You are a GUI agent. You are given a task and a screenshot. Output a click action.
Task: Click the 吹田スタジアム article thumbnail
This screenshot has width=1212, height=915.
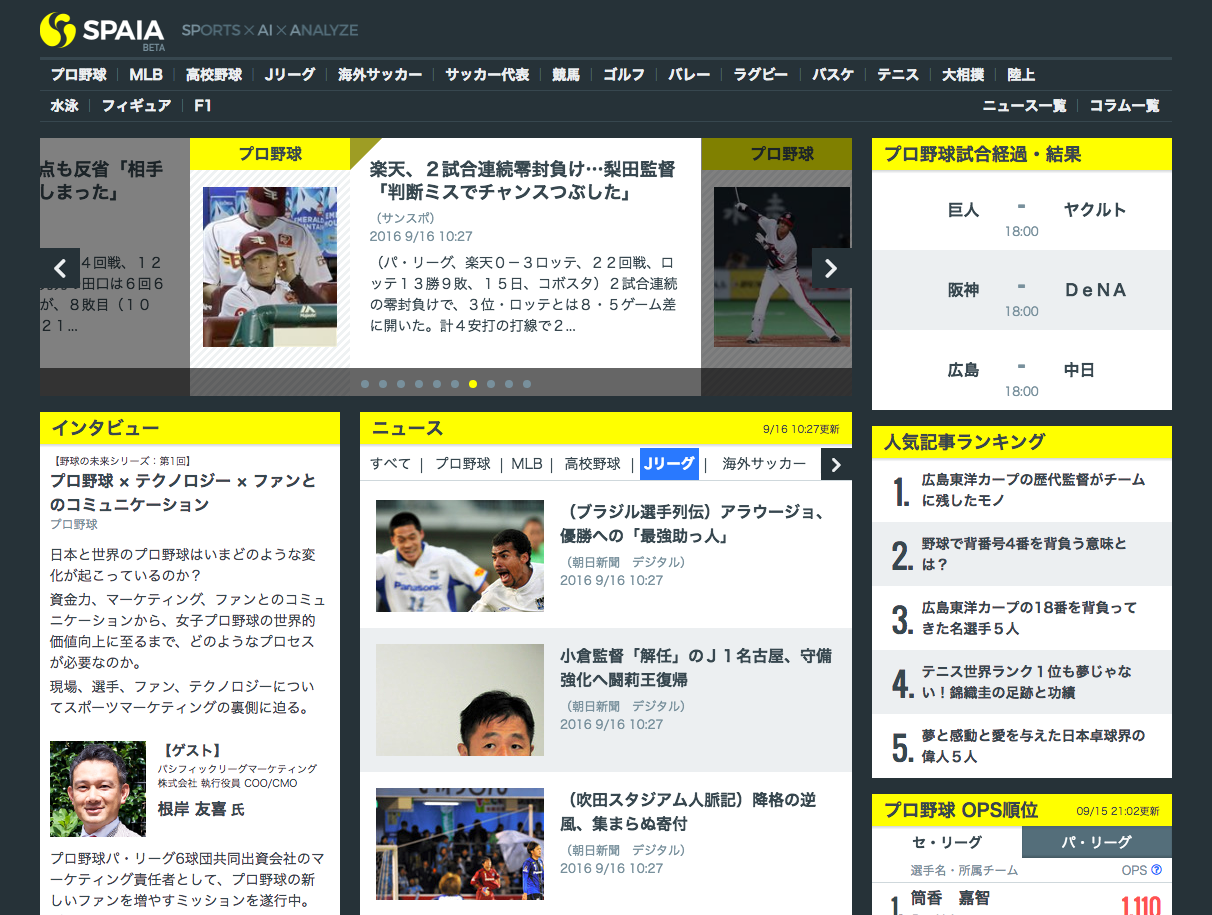460,844
